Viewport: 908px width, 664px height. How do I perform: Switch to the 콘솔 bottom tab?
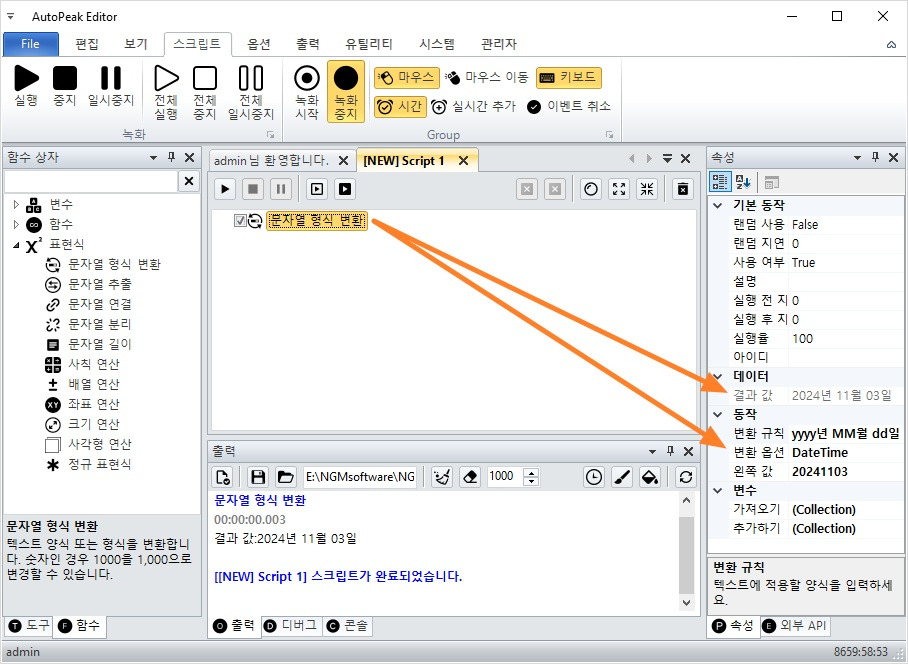pyautogui.click(x=349, y=626)
